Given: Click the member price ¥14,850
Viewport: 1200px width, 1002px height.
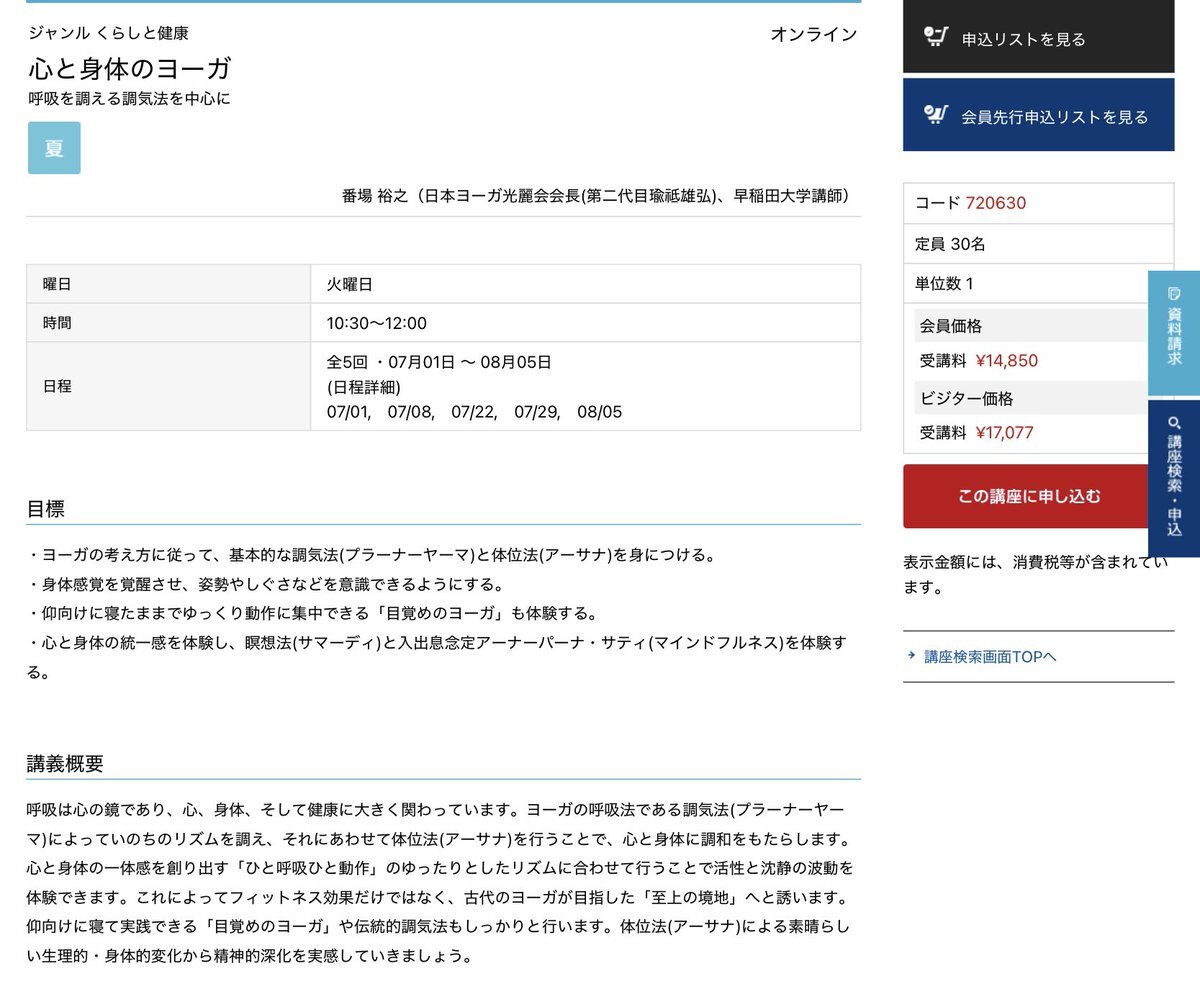Looking at the screenshot, I should 1006,361.
